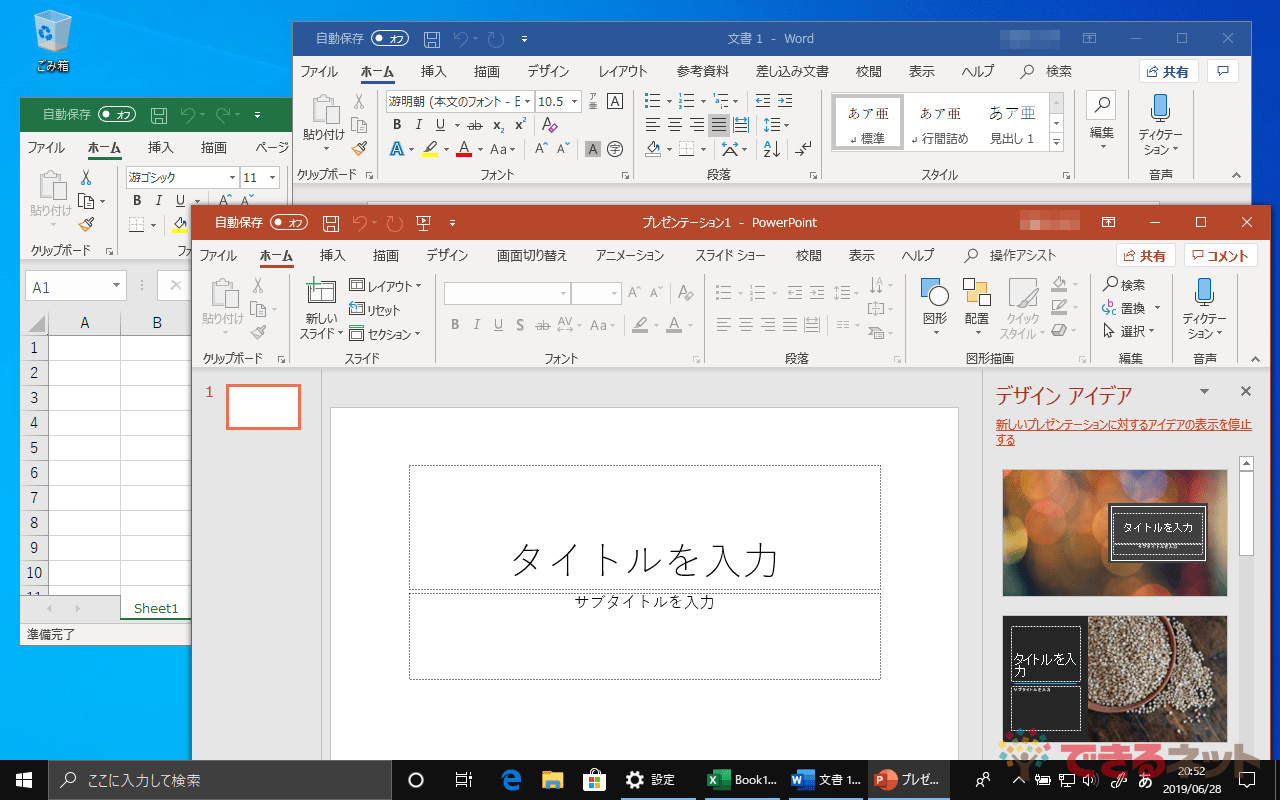The image size is (1280, 800).
Task: Open PowerPoint Layout (レイアウト) dropdown
Action: click(385, 286)
